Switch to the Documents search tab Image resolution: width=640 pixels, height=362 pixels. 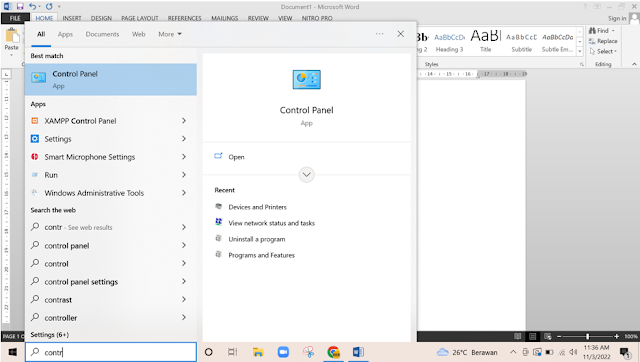tap(102, 34)
